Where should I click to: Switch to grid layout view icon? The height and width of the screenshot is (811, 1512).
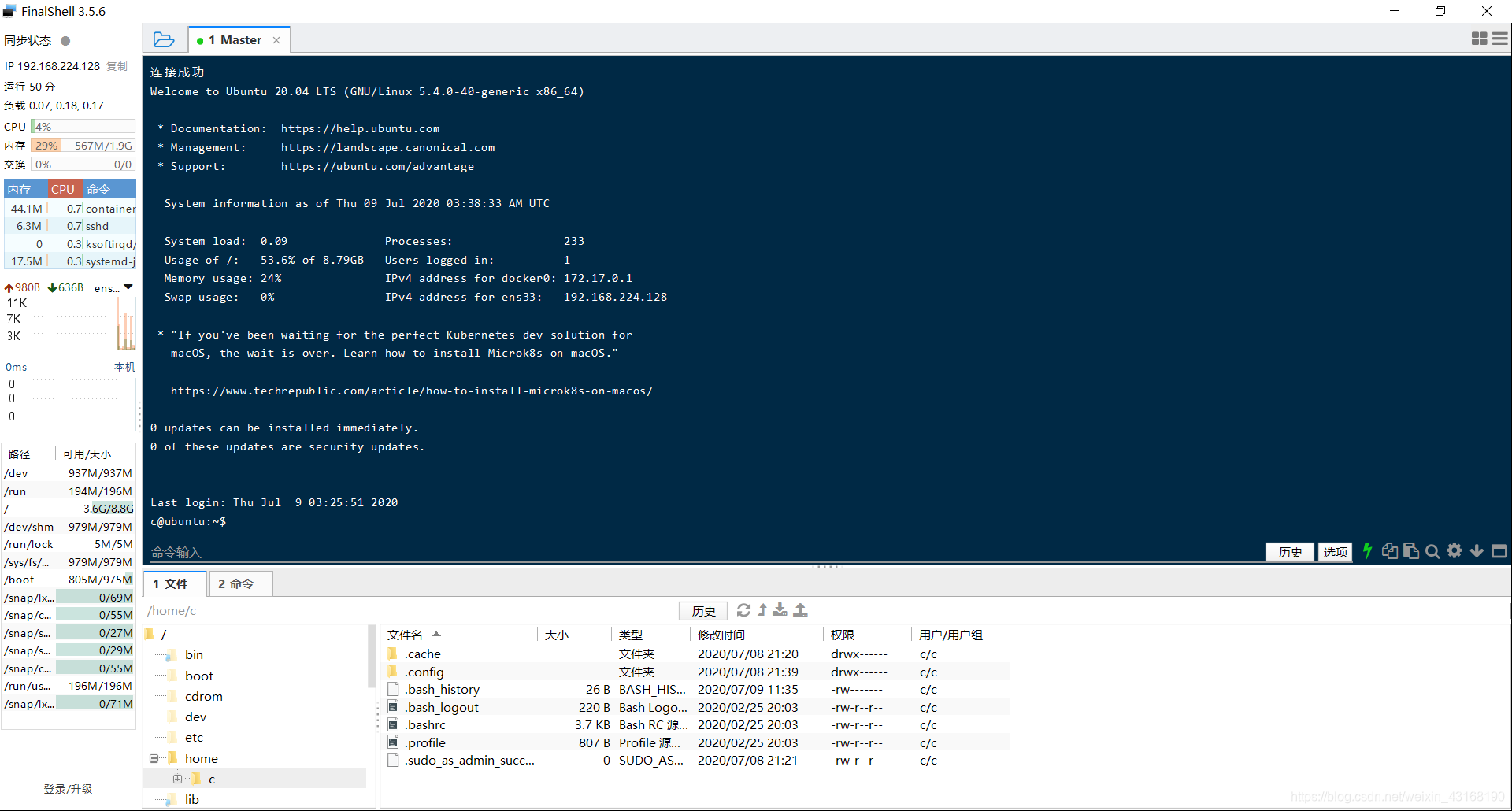click(x=1480, y=39)
